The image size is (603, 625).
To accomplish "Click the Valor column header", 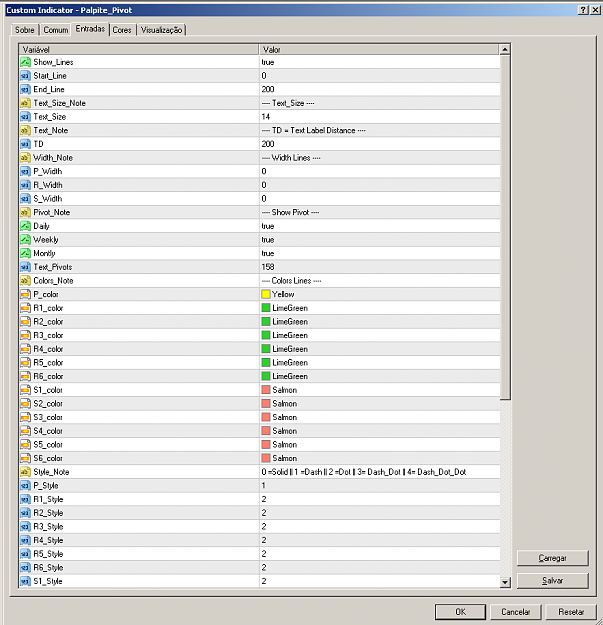I will pyautogui.click(x=379, y=49).
